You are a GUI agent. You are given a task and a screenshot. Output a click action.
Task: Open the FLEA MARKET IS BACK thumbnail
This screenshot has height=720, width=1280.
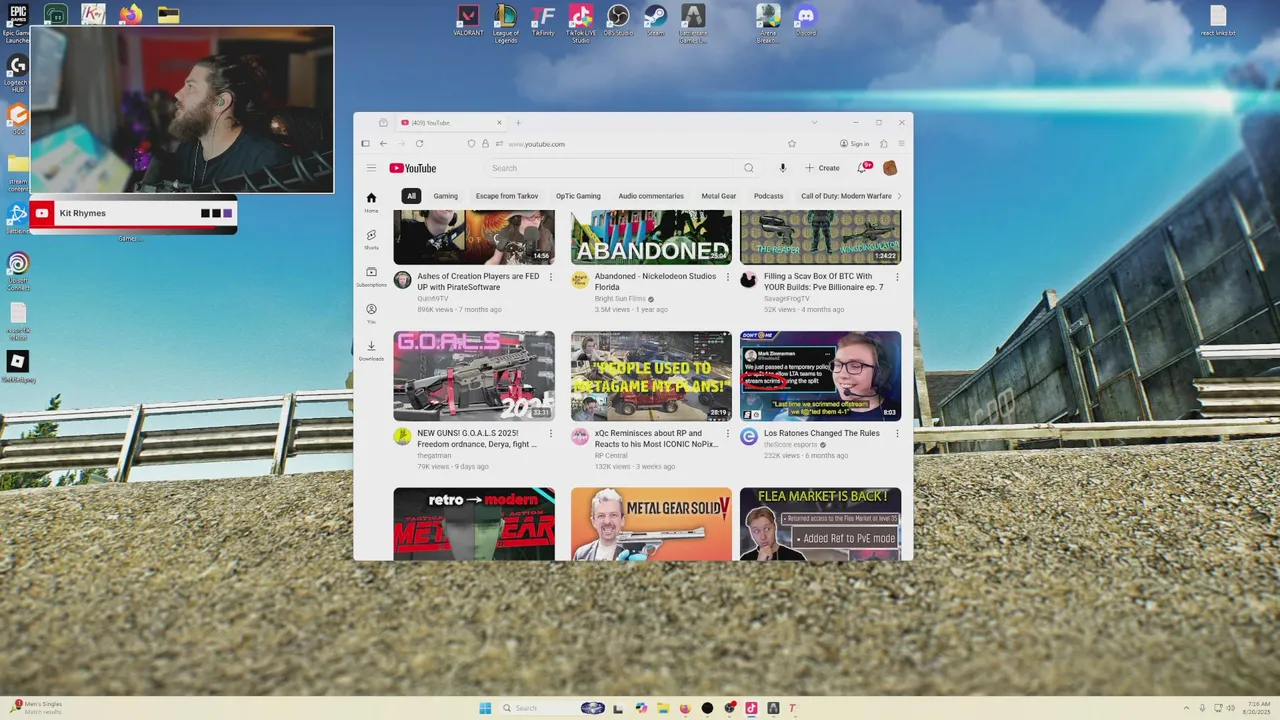pyautogui.click(x=820, y=524)
